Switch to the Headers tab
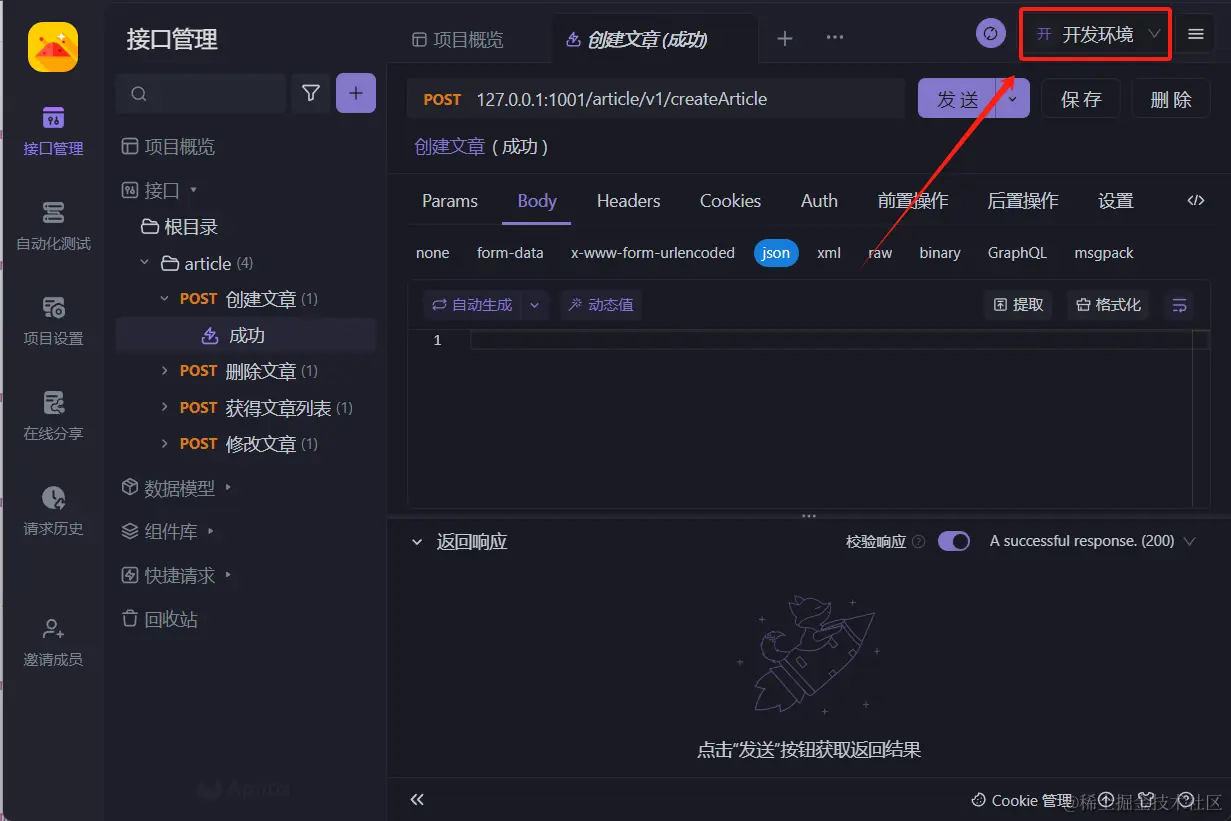This screenshot has width=1231, height=821. click(628, 201)
